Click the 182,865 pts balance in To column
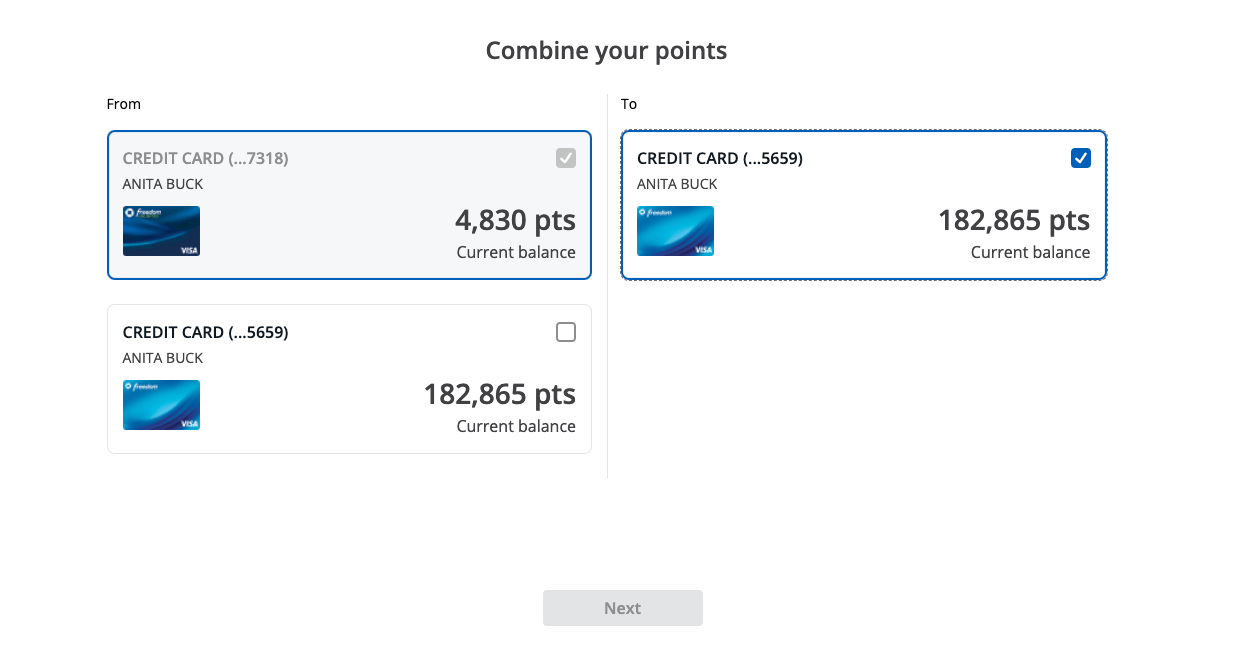 click(x=1013, y=220)
